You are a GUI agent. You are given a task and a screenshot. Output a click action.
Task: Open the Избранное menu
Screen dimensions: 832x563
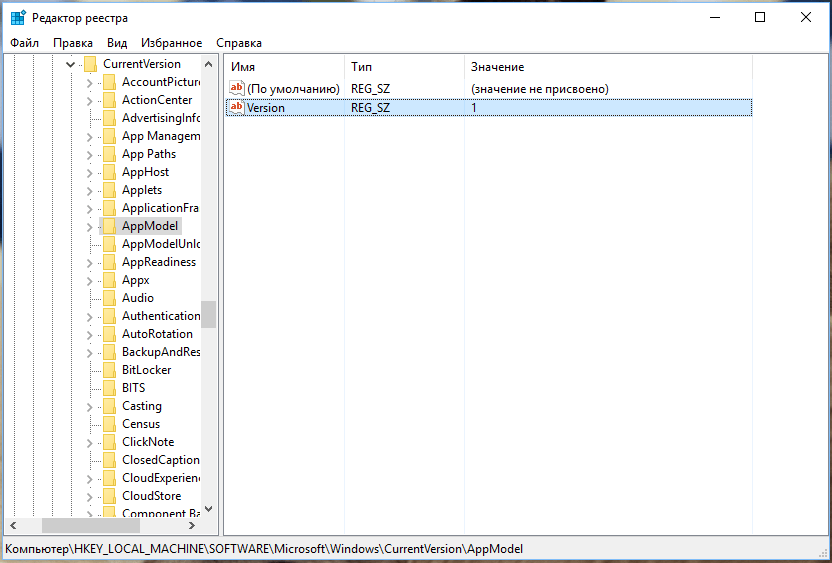pyautogui.click(x=171, y=43)
